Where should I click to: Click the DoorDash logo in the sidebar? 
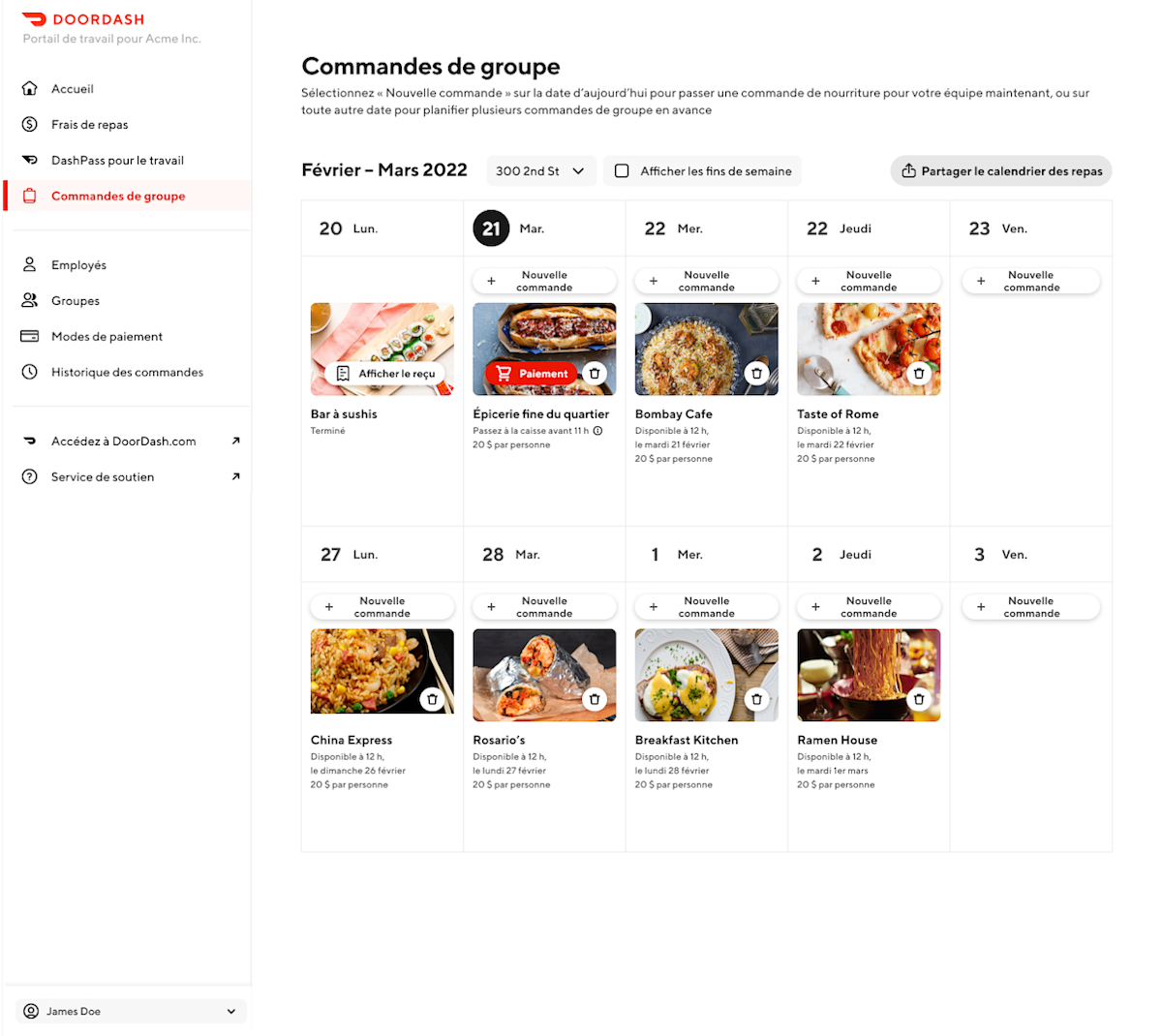click(82, 19)
